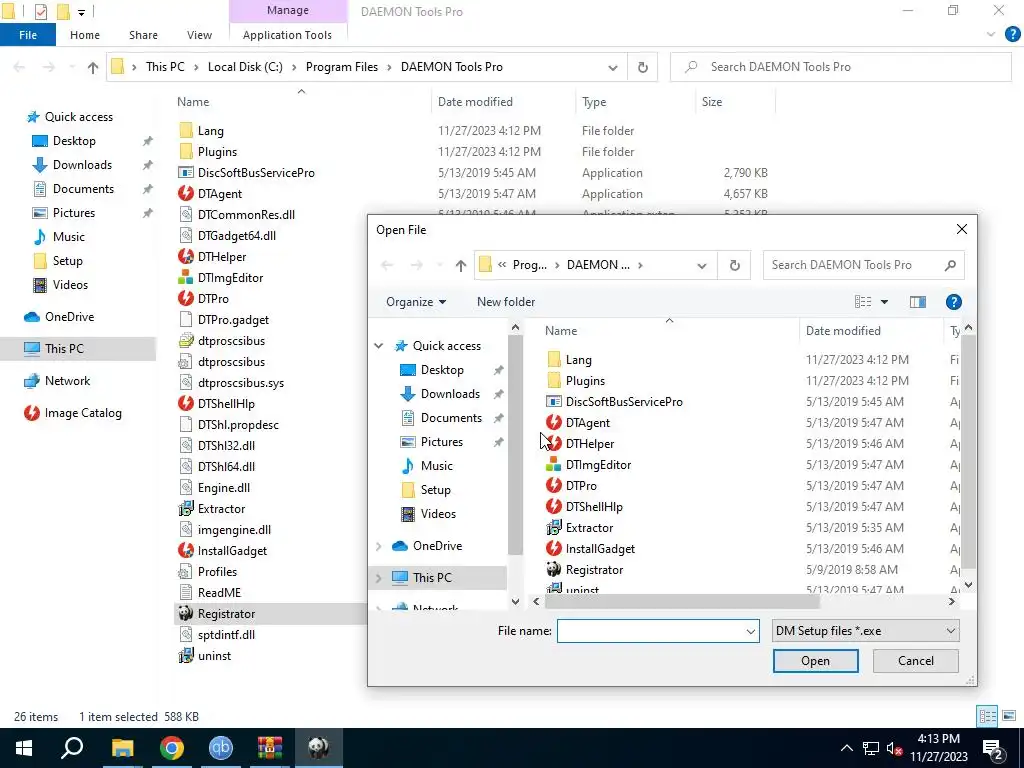Click the dialog navigation pane scrollbar
The width and height of the screenshot is (1024, 768).
[x=515, y=444]
